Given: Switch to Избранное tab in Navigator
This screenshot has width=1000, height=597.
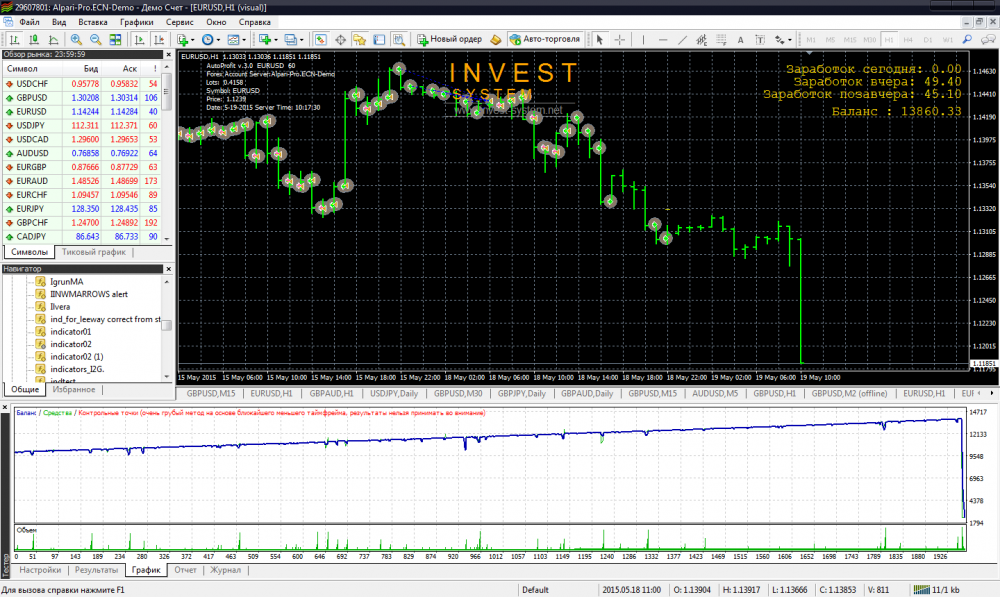Looking at the screenshot, I should [74, 389].
